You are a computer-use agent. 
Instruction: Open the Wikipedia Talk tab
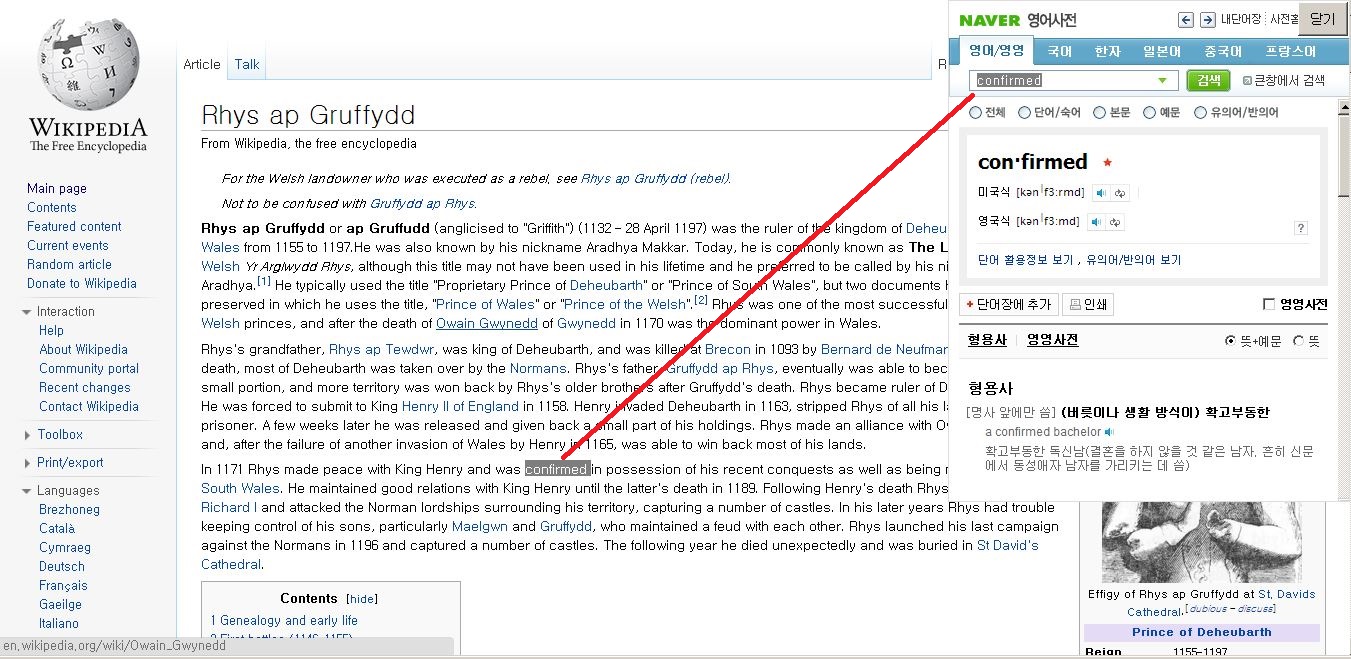(x=247, y=64)
